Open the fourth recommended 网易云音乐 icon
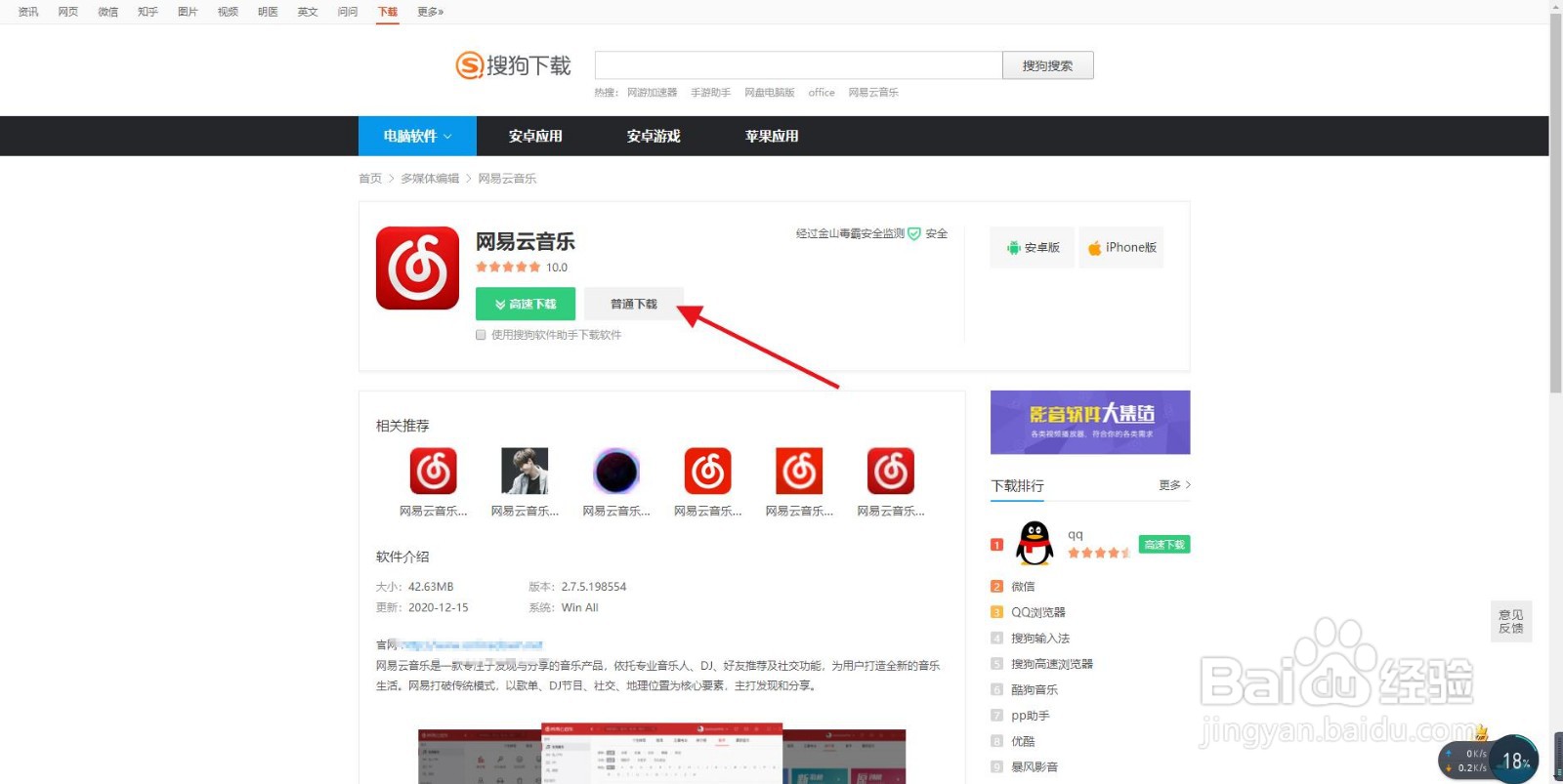 click(x=708, y=472)
